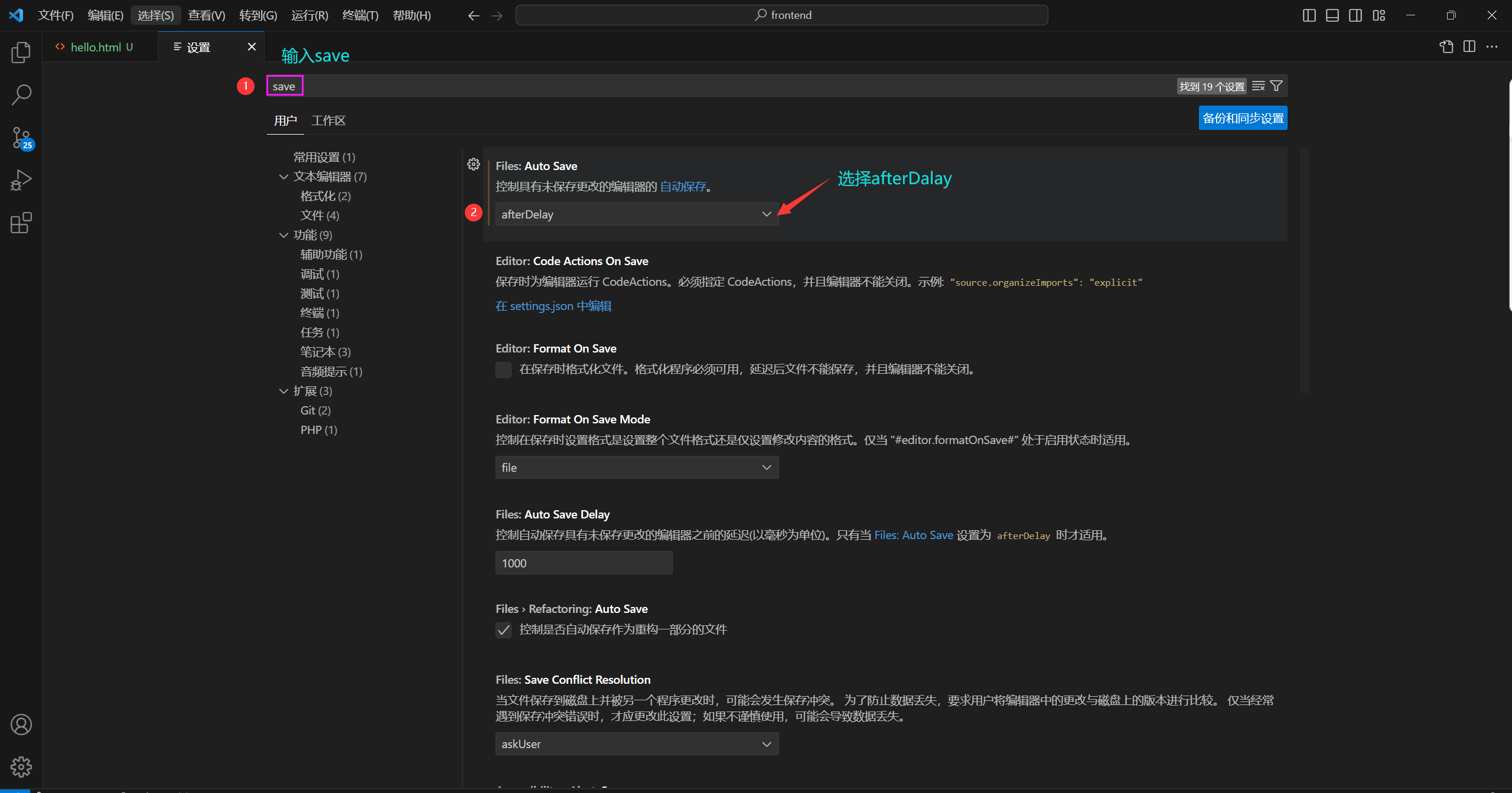
Task: Open the 转到(G) menu
Action: pyautogui.click(x=258, y=15)
